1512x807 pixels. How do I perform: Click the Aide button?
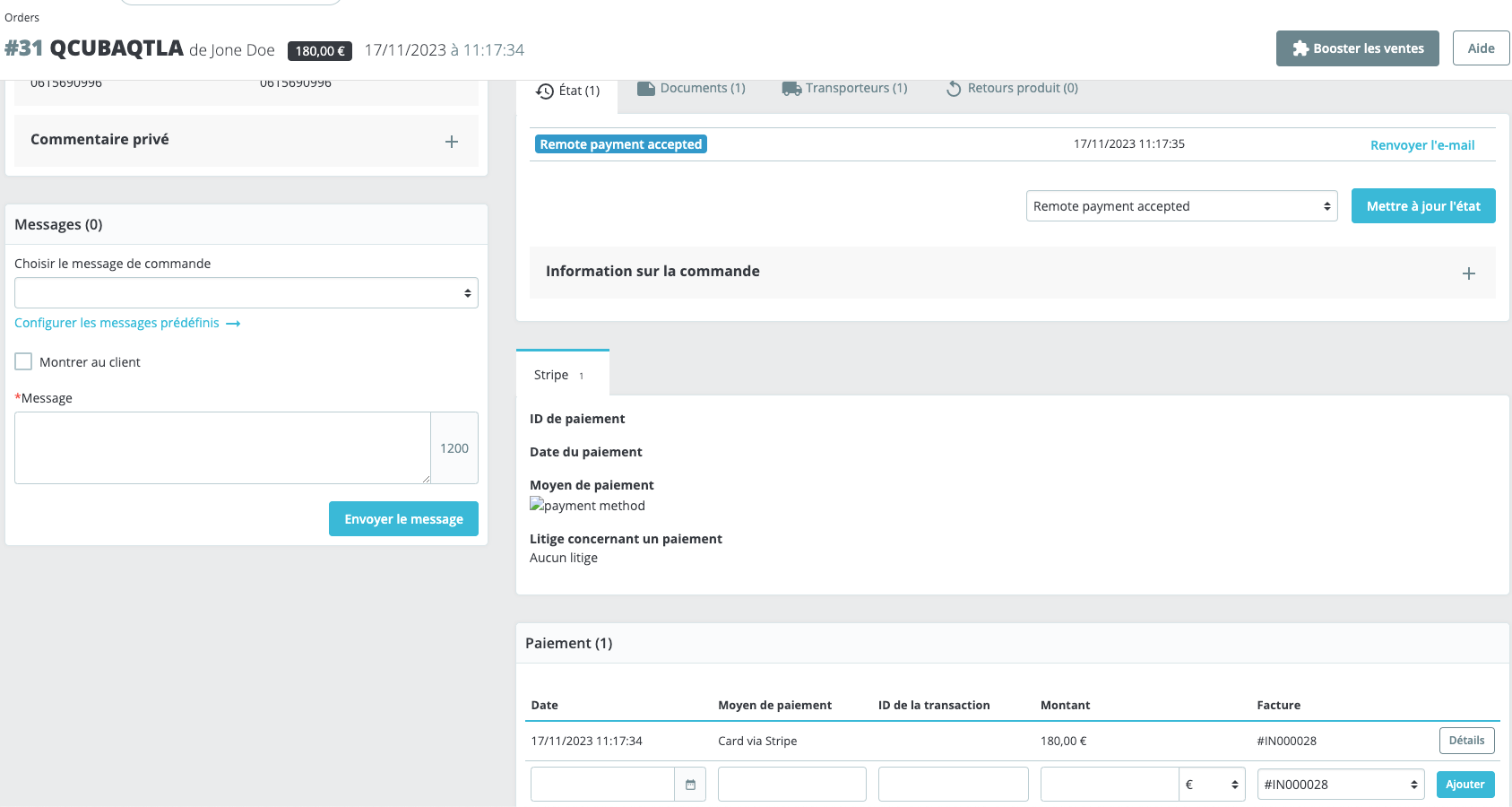tap(1481, 48)
